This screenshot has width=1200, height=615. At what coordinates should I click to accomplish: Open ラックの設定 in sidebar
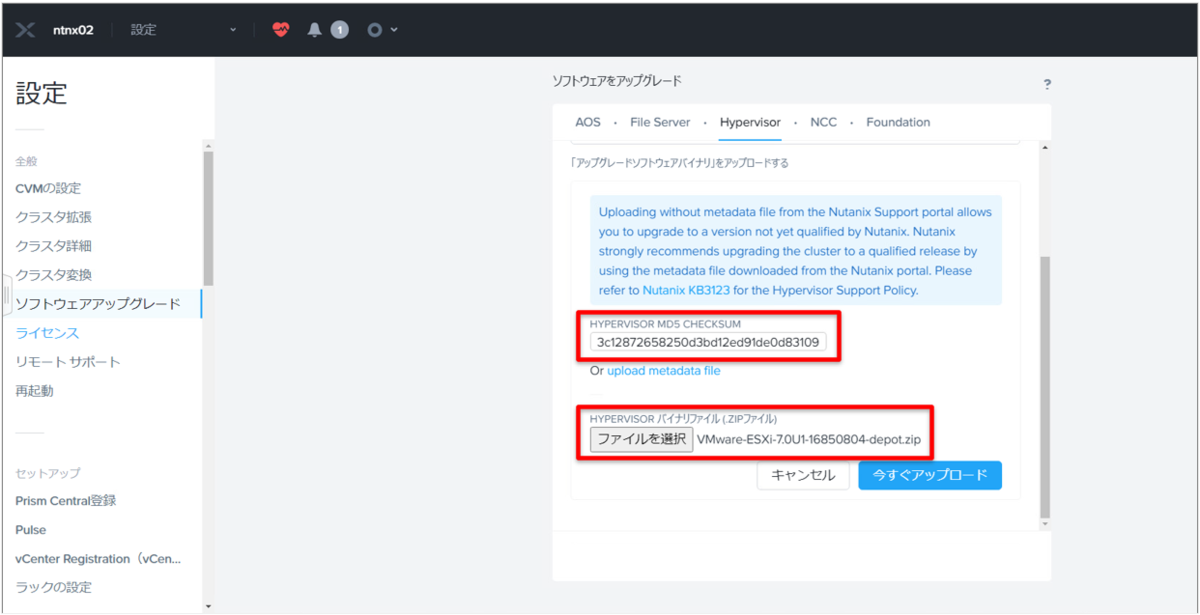(53, 587)
